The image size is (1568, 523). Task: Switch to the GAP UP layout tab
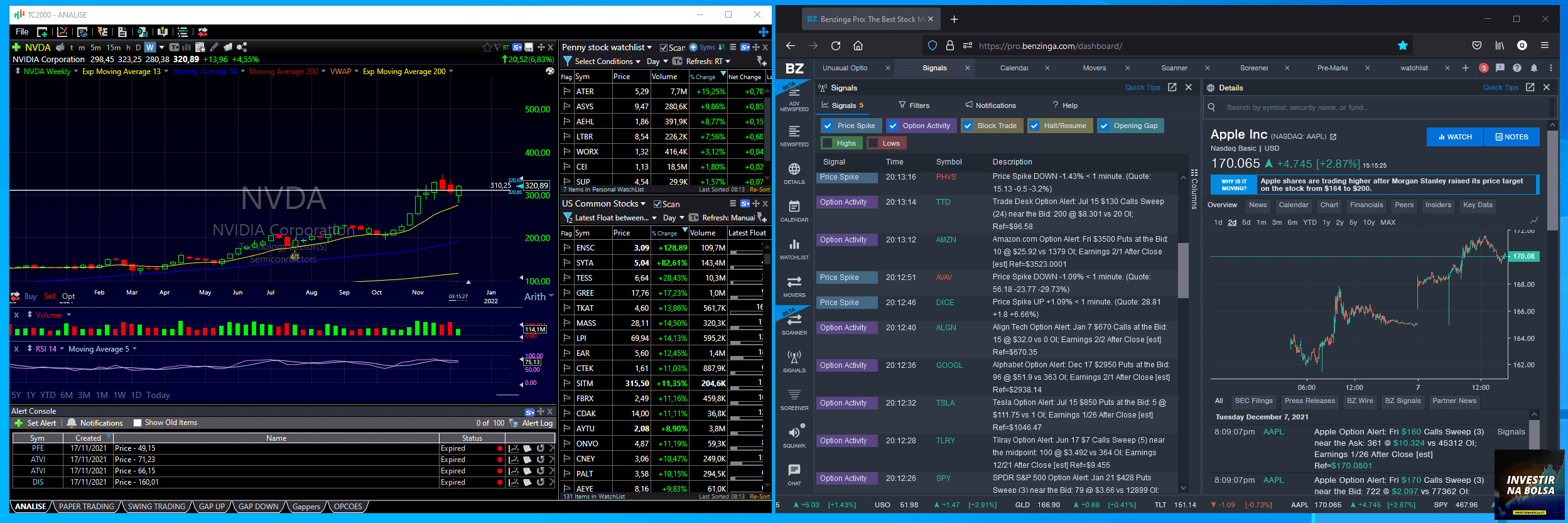[212, 507]
